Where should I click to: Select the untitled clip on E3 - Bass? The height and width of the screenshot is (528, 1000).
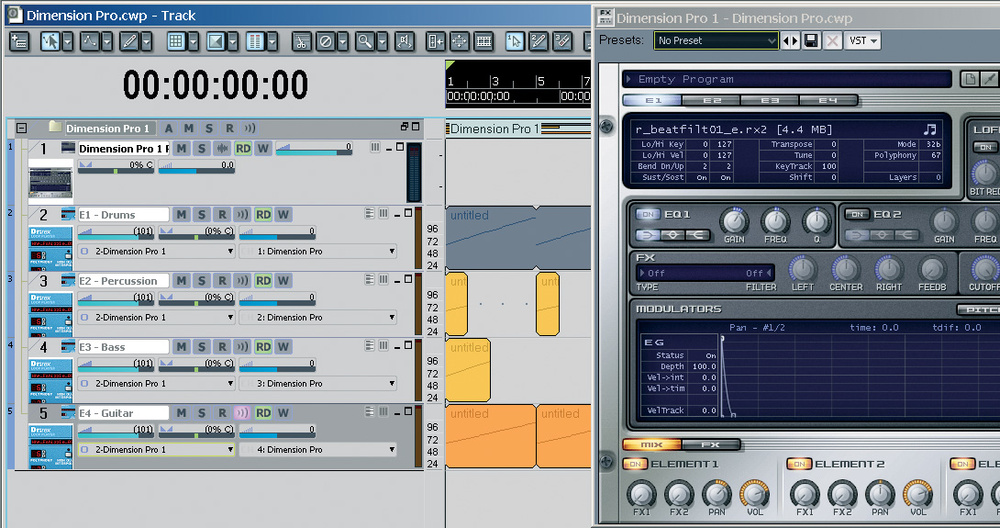pos(468,370)
